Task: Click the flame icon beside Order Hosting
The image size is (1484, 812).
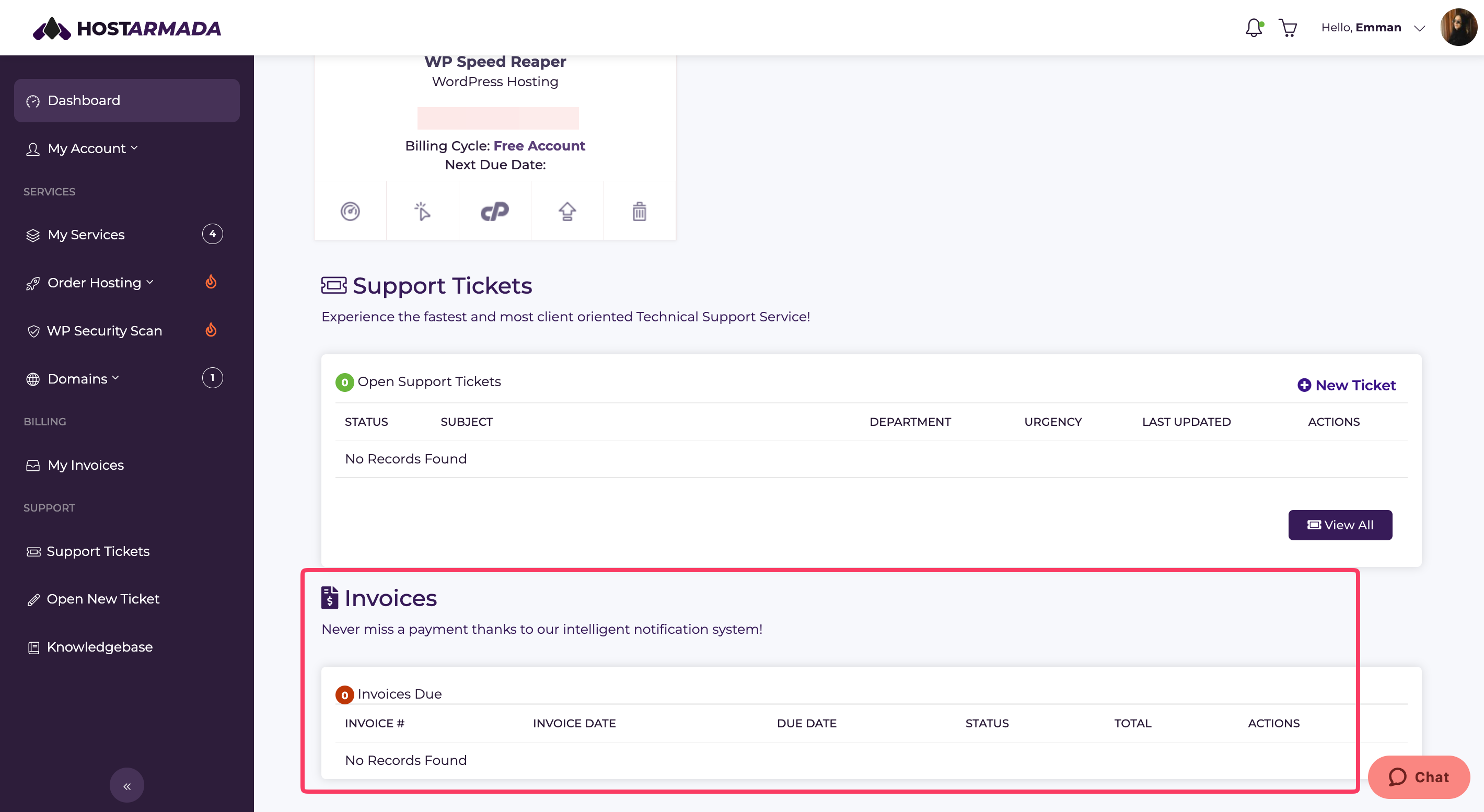Action: [211, 282]
